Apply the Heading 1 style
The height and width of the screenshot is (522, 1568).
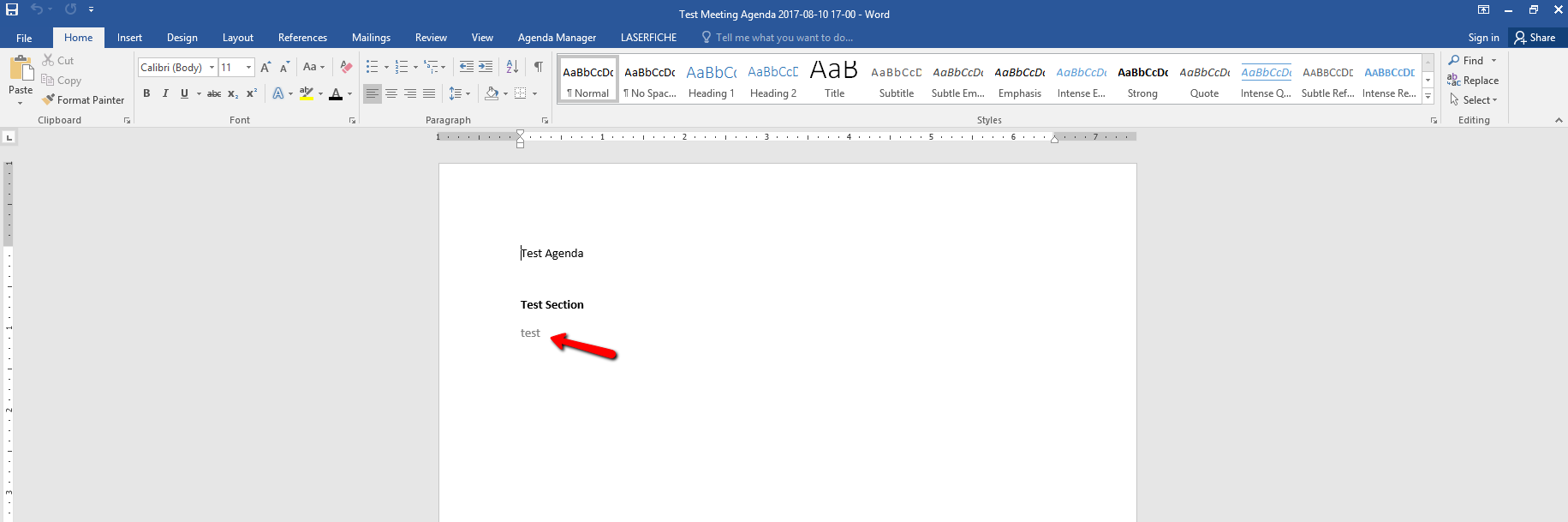[712, 80]
